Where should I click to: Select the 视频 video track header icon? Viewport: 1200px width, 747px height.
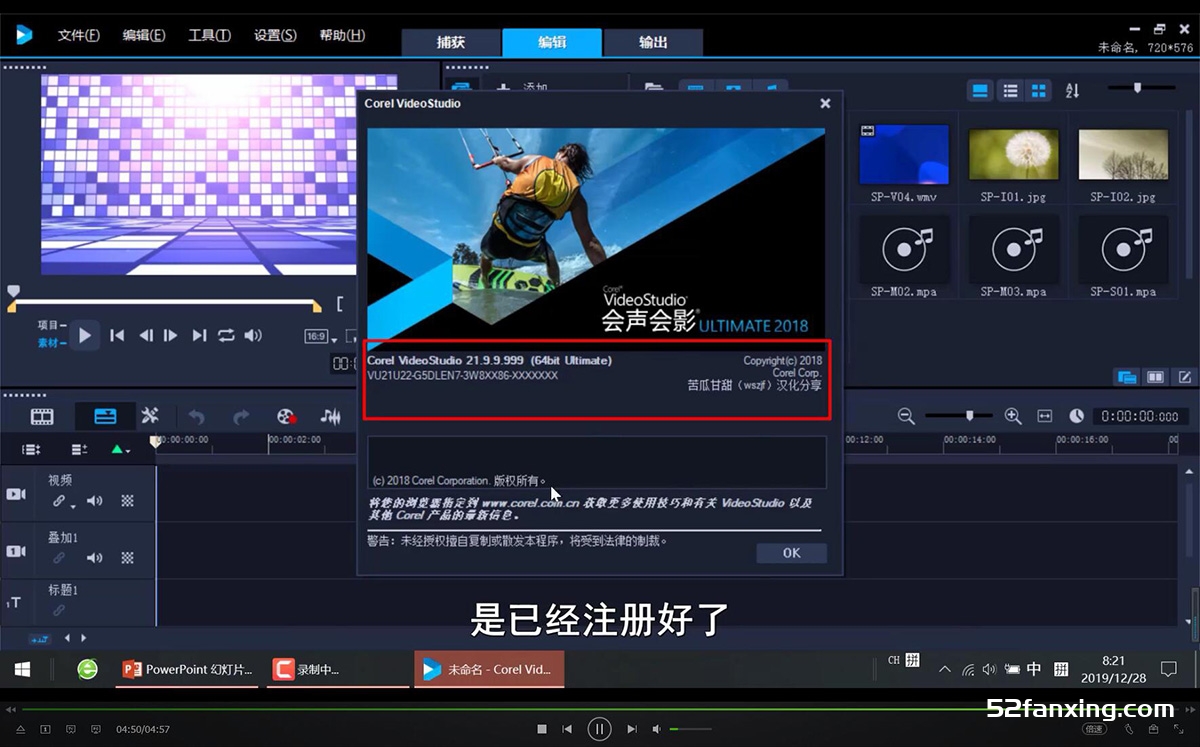[16, 494]
